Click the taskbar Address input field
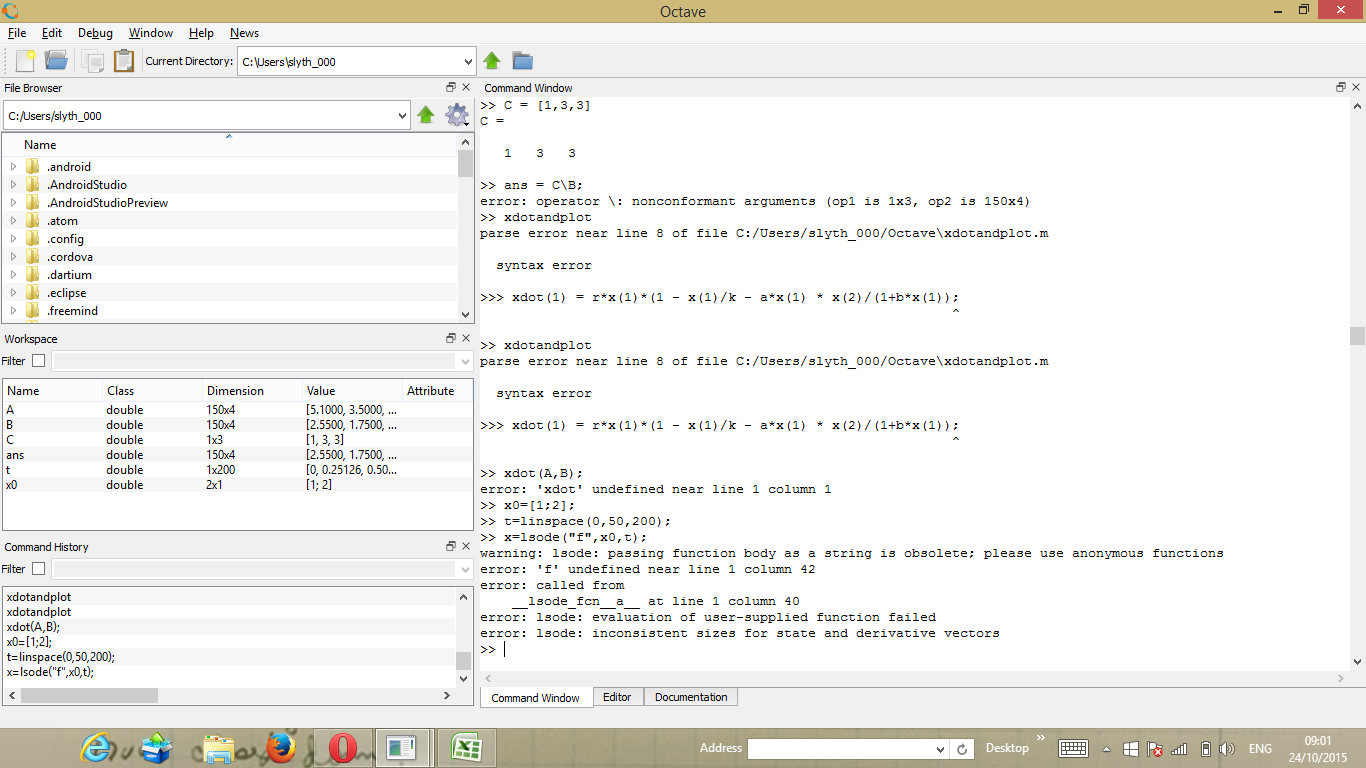The image size is (1366, 768). pyautogui.click(x=840, y=749)
